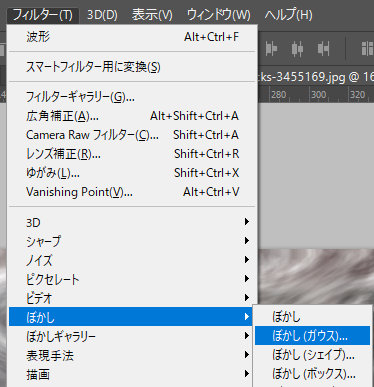Open the 3D(D) menu
The height and width of the screenshot is (387, 374).
click(102, 15)
